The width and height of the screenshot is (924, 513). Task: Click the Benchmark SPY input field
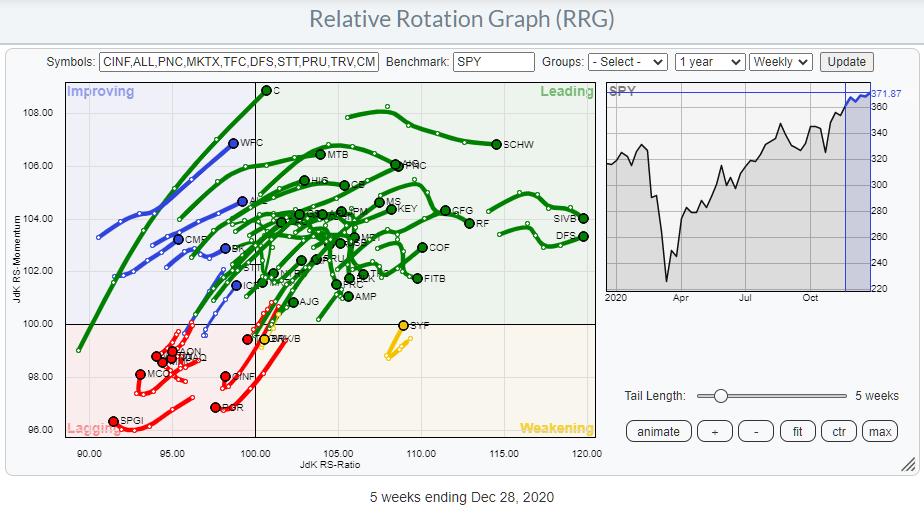[493, 62]
